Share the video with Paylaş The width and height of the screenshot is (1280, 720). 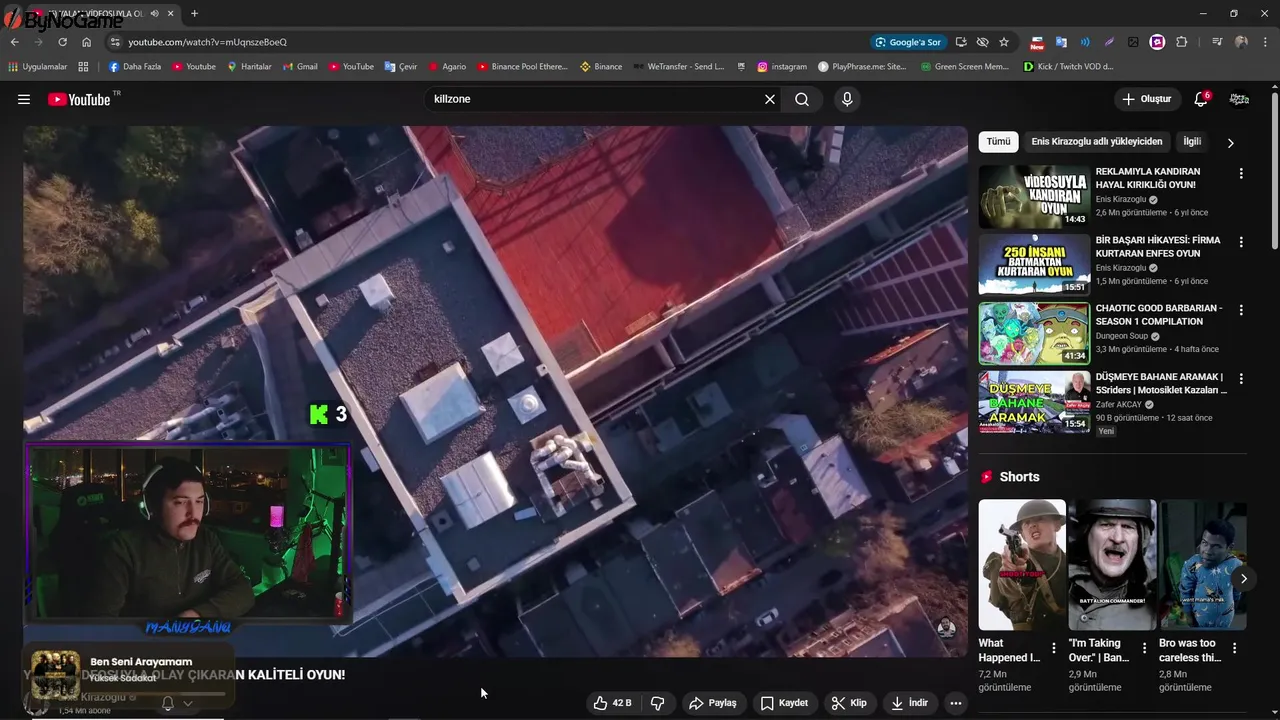coord(712,703)
